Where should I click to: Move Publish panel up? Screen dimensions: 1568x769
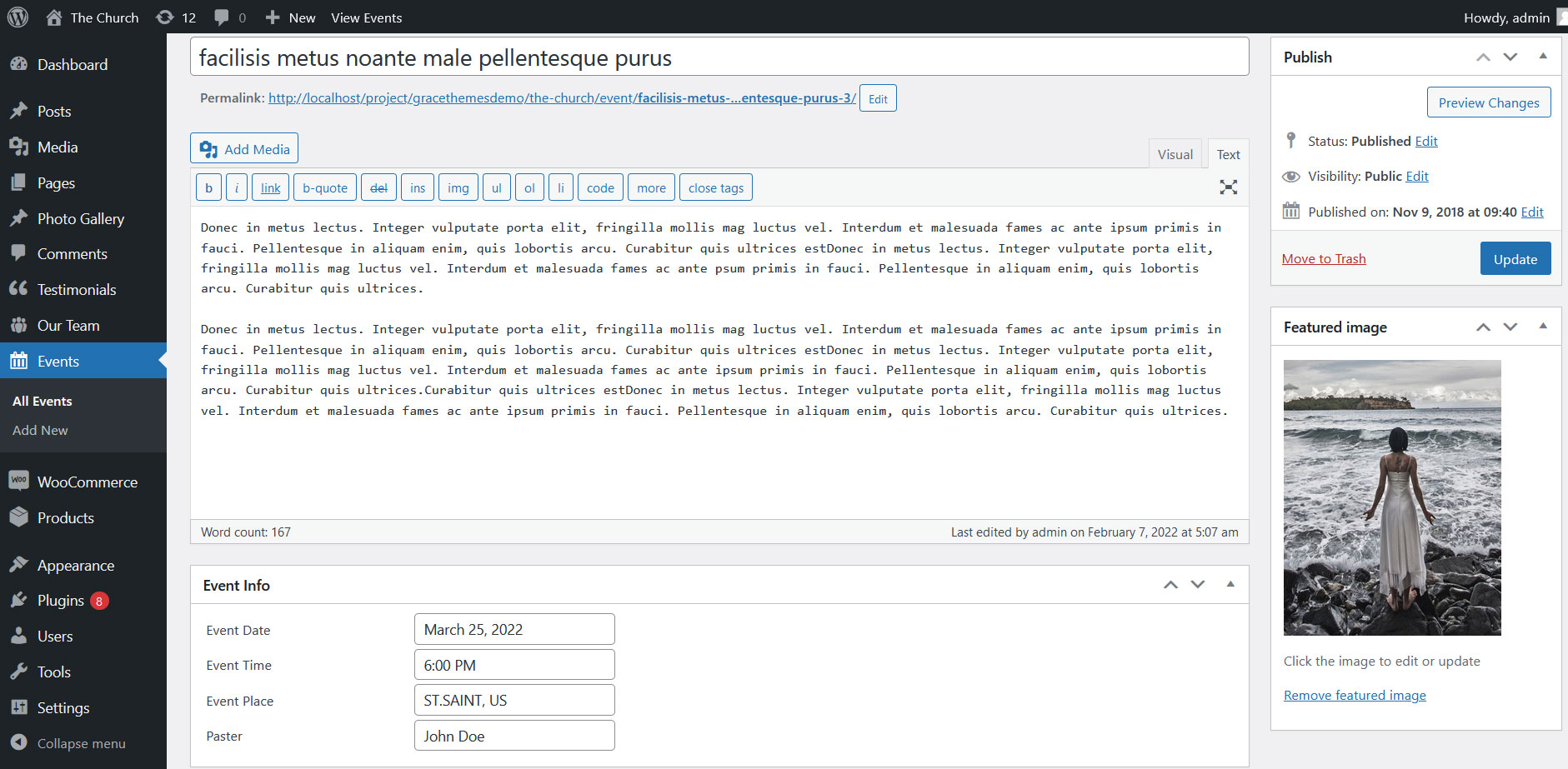tap(1483, 57)
